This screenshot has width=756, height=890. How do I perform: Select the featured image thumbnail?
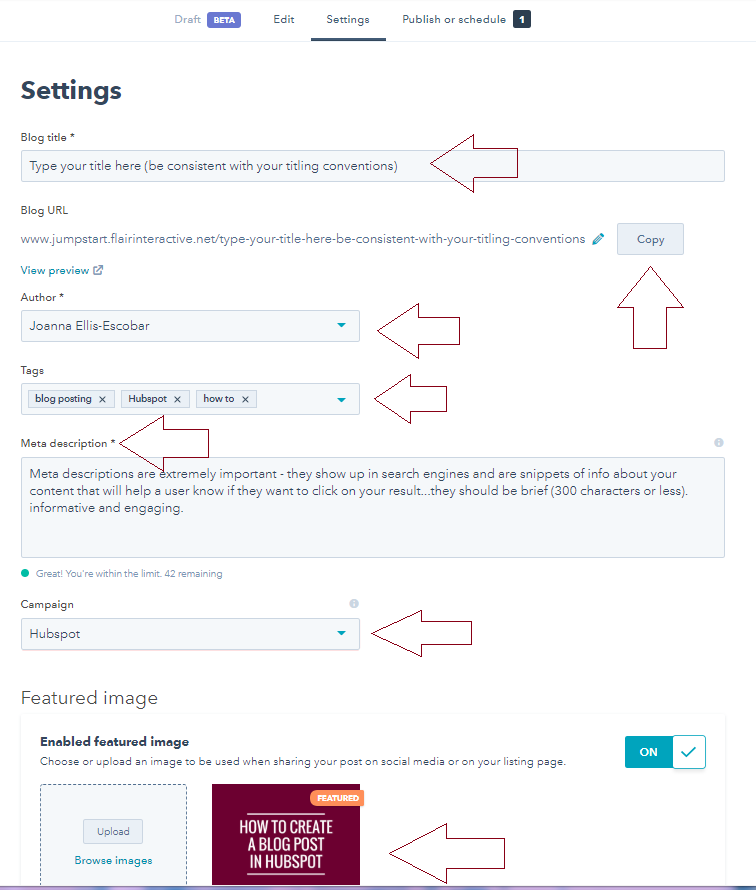tap(286, 835)
